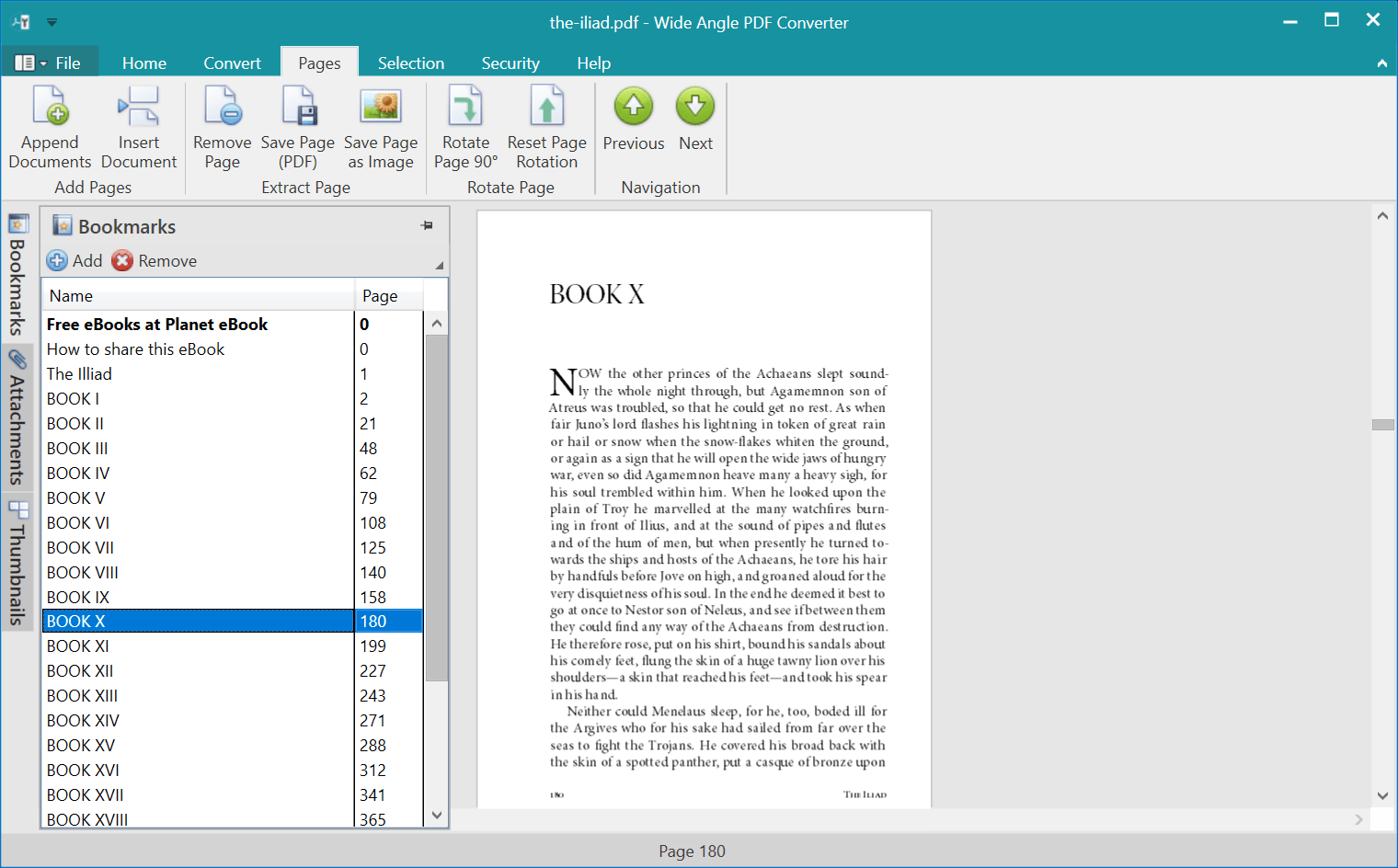Viewport: 1398px width, 868px height.
Task: Open the File menu dropdown
Action: [x=50, y=63]
